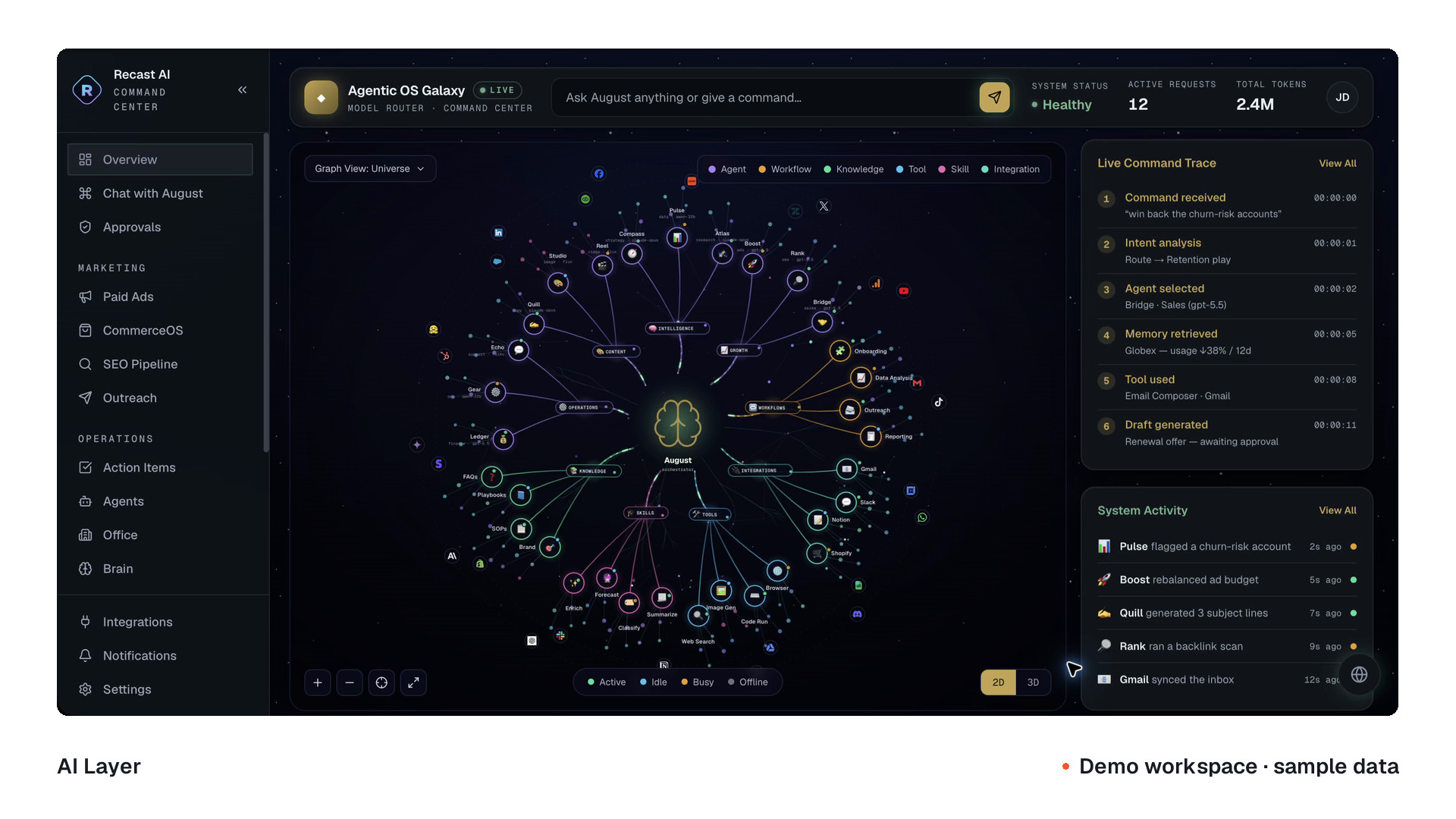Click the sidebar vertical scrollbar
1456x819 pixels.
point(265,292)
